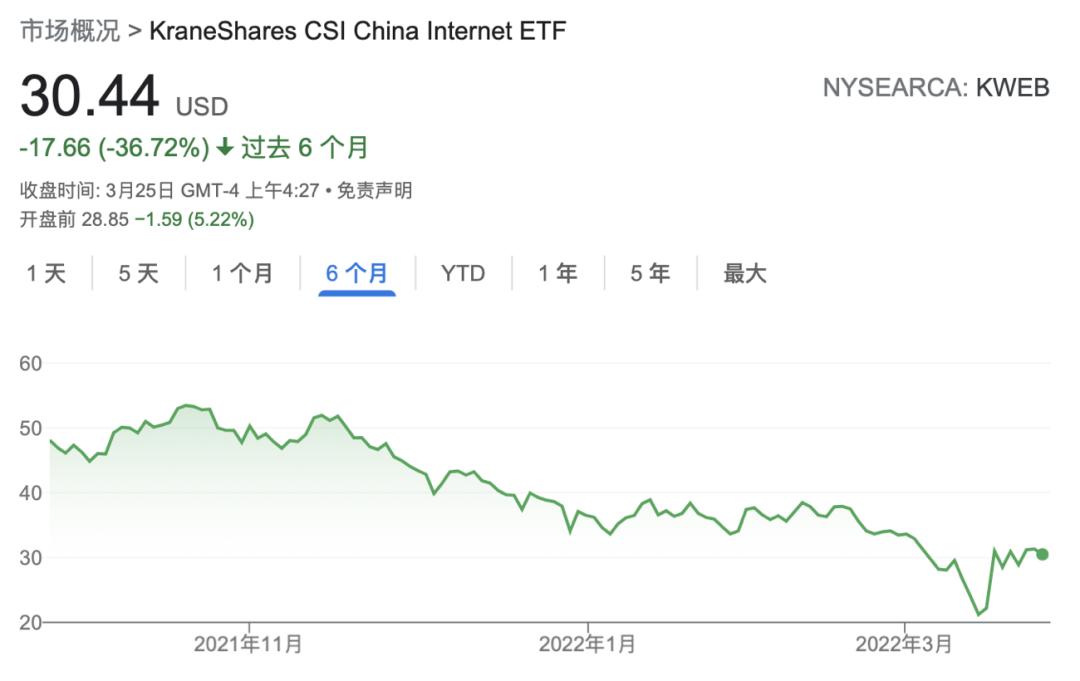Click the 2022年1月 axis label

tap(587, 645)
